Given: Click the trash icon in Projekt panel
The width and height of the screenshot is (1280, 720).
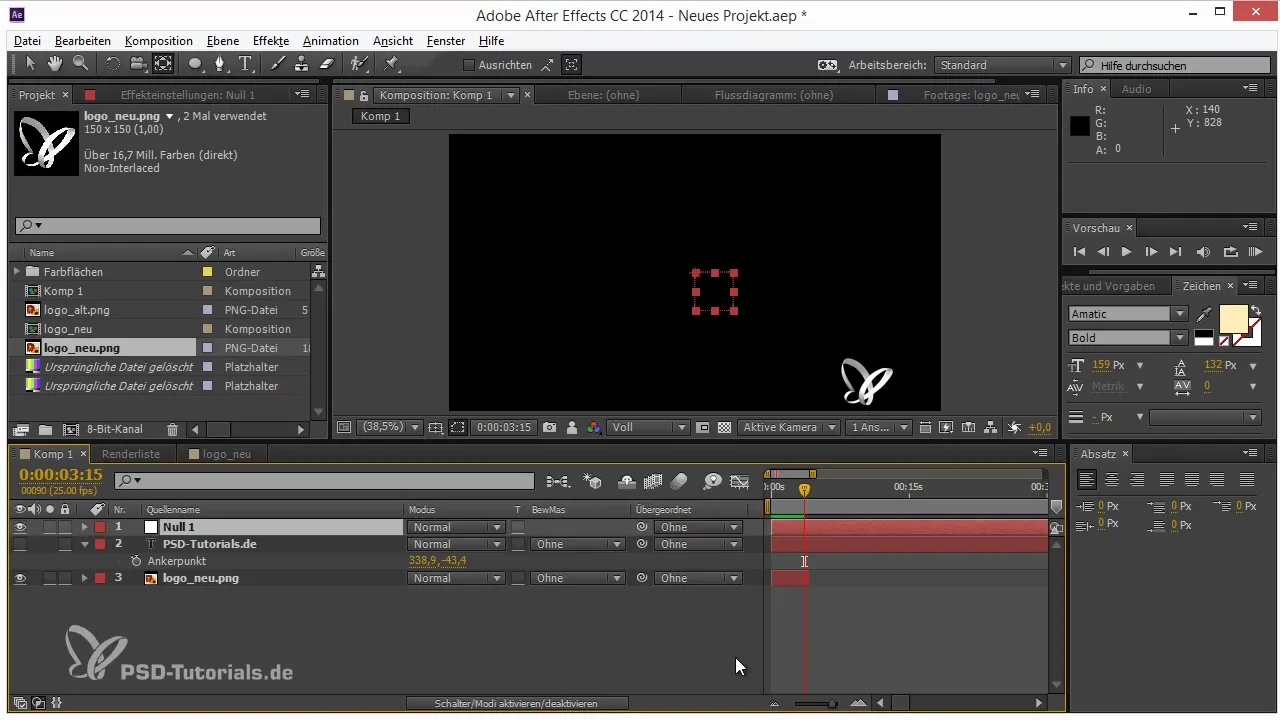Looking at the screenshot, I should (x=172, y=429).
